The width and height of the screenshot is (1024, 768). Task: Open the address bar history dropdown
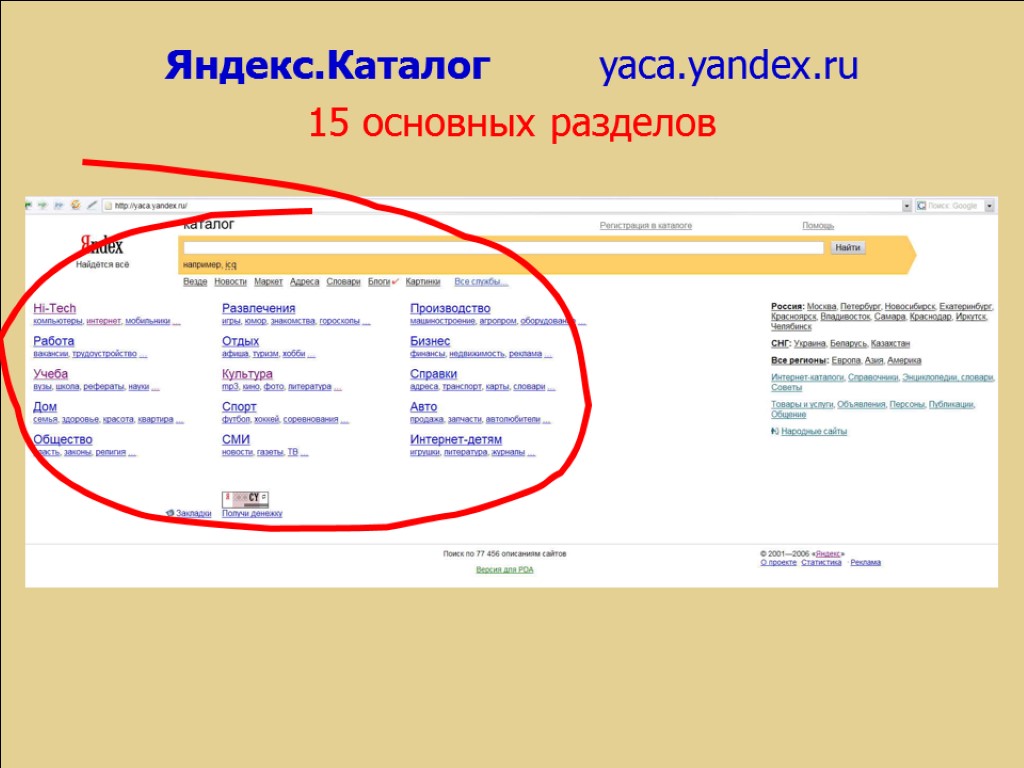point(906,206)
